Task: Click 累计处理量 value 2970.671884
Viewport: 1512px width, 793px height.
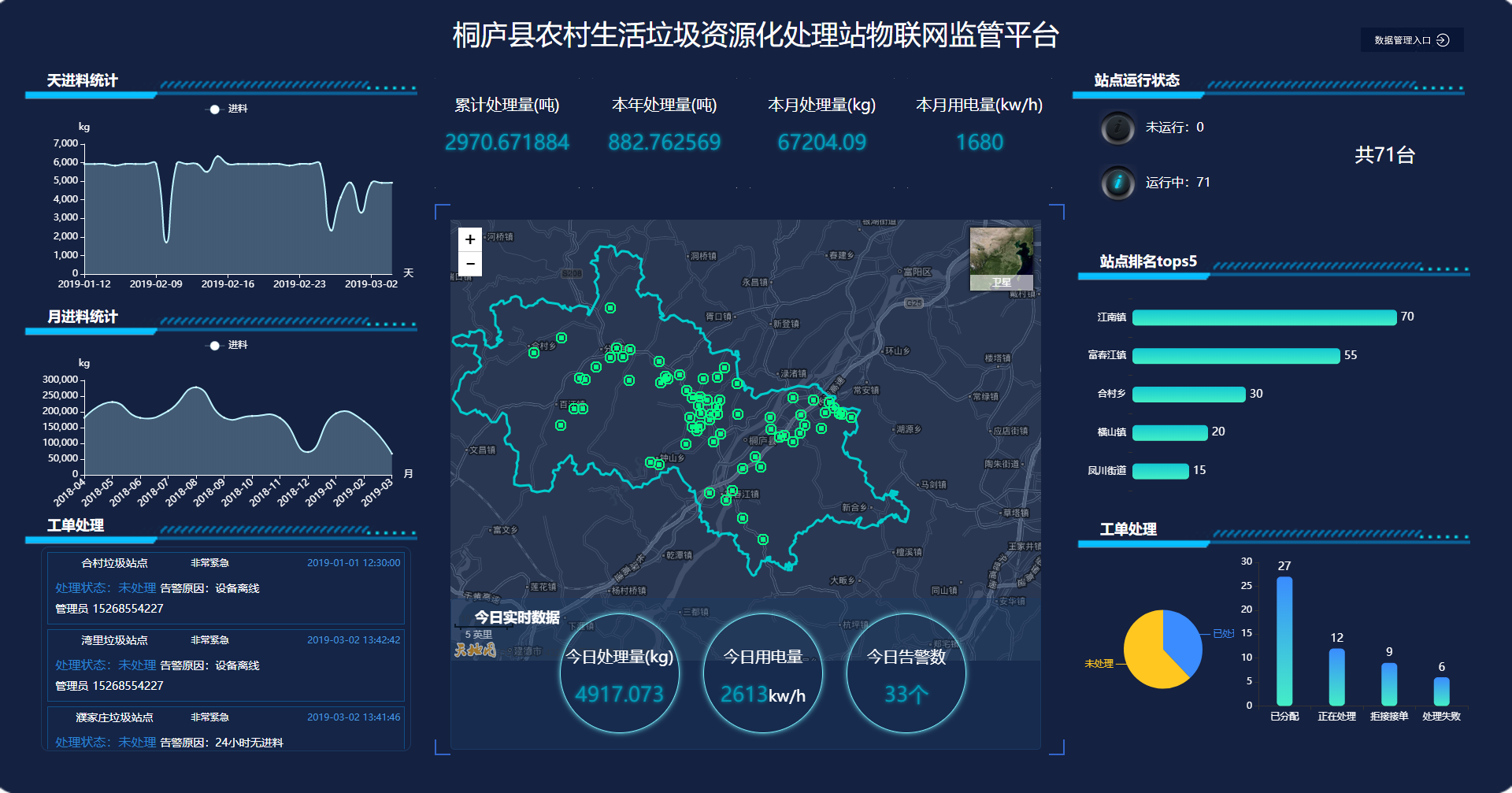Action: (507, 143)
